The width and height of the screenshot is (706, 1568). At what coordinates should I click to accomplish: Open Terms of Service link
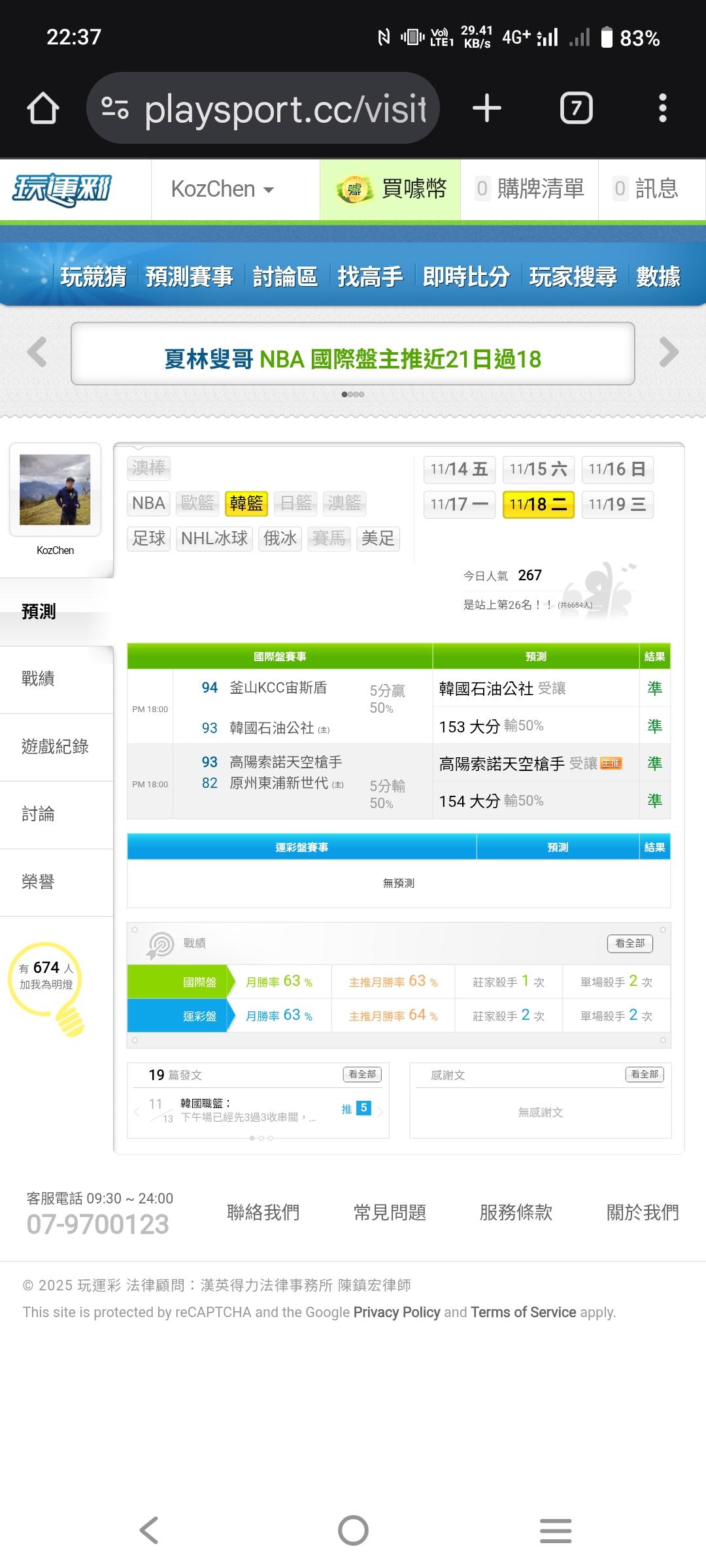524,1312
